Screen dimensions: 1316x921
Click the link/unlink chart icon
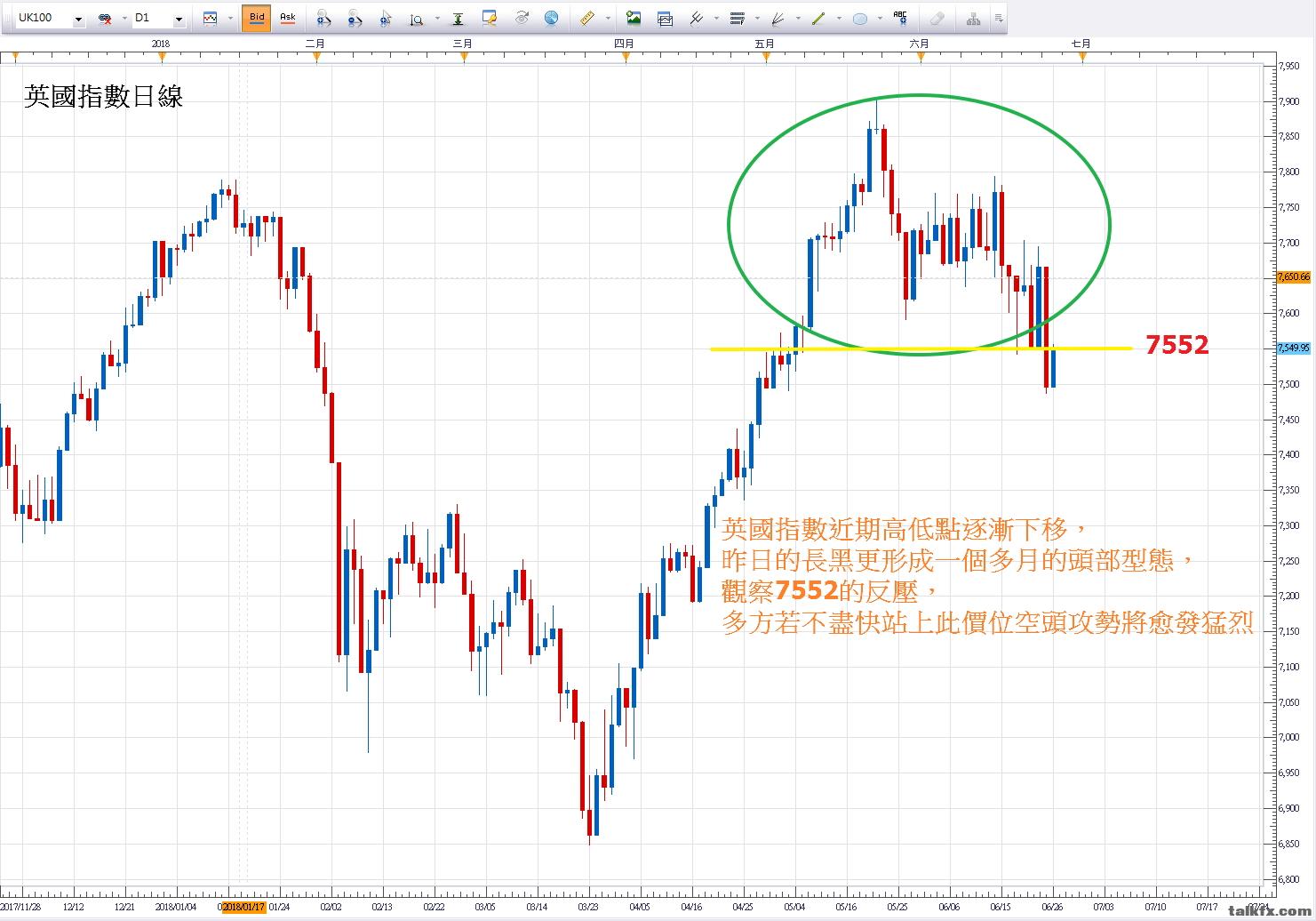(x=105, y=19)
